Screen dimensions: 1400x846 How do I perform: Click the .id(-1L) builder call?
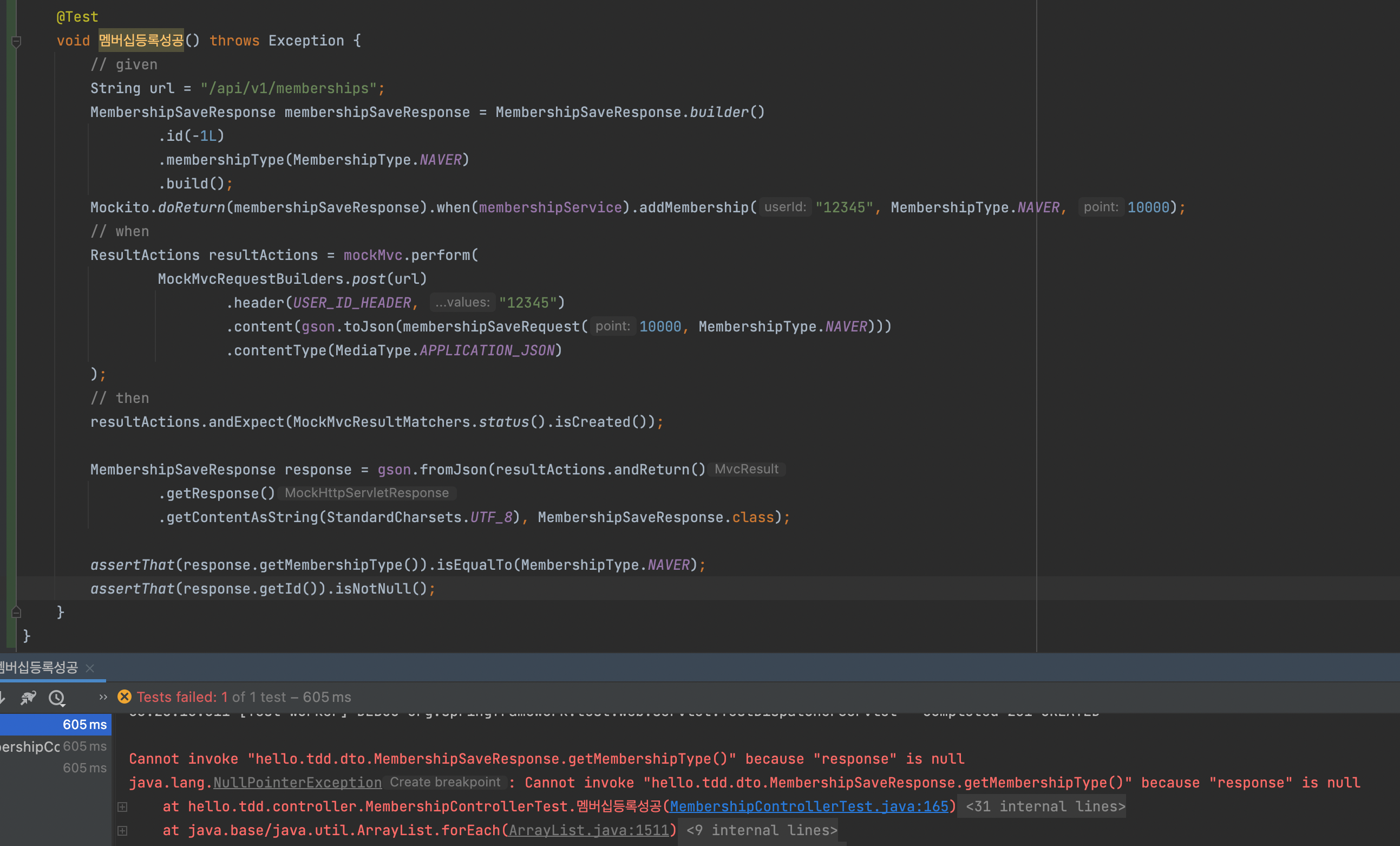click(x=192, y=136)
